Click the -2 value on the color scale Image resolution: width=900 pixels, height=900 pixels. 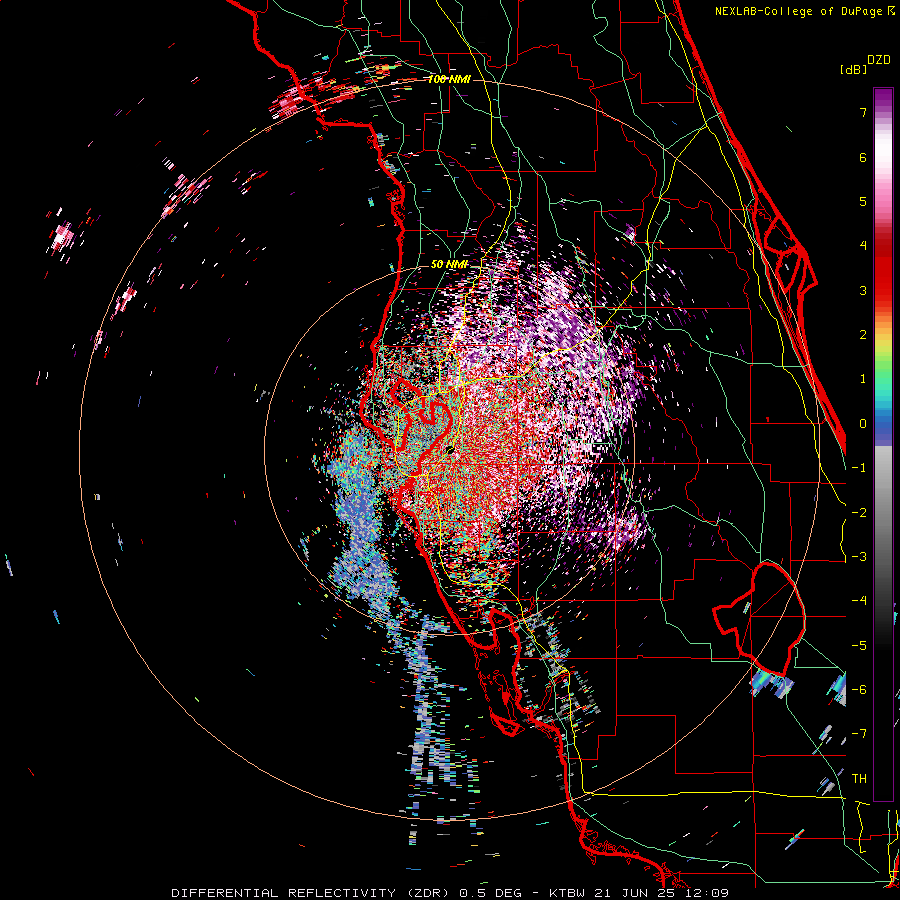859,513
